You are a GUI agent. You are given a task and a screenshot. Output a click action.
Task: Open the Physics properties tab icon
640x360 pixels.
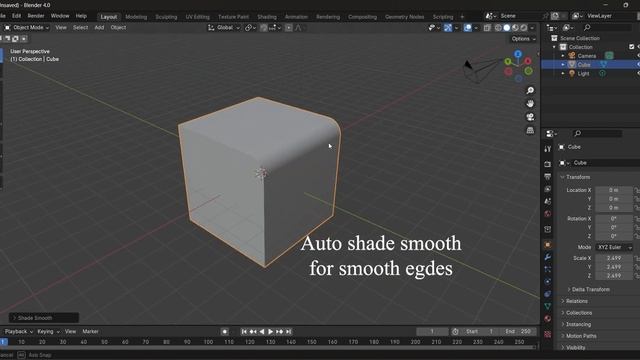[x=547, y=282]
